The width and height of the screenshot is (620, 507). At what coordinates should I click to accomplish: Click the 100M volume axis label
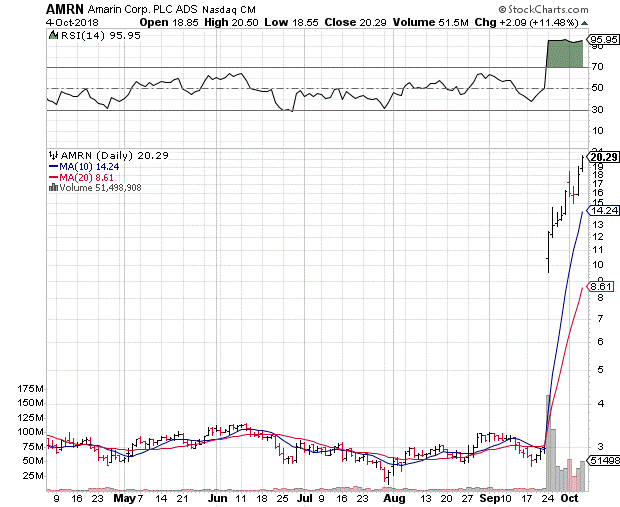pyautogui.click(x=30, y=432)
